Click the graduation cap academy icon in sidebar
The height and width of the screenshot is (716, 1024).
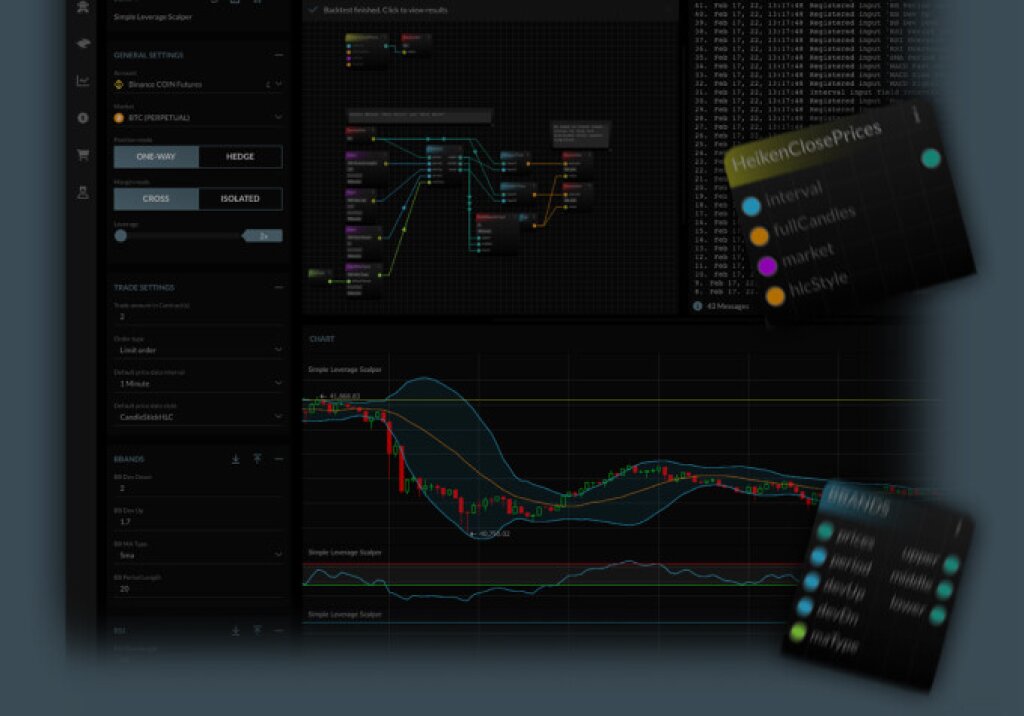(84, 44)
